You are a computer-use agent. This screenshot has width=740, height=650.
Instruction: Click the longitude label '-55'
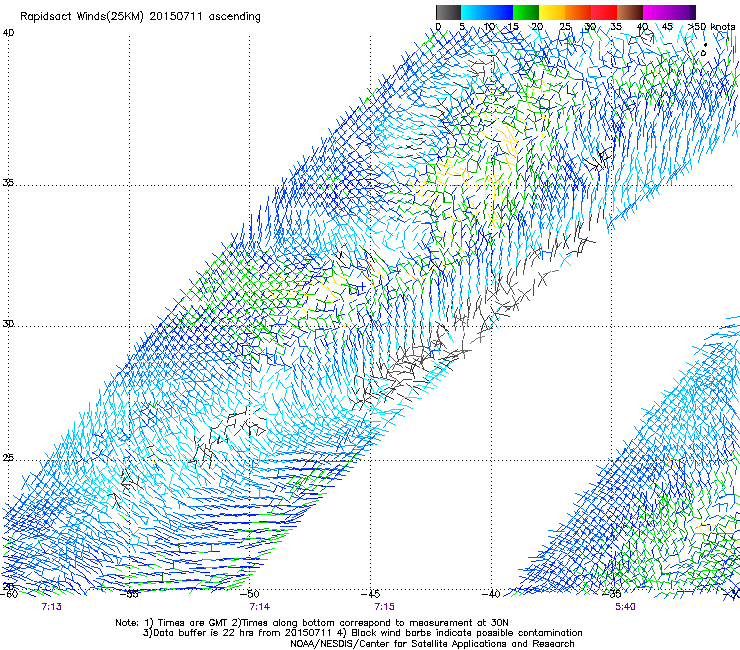pos(130,594)
